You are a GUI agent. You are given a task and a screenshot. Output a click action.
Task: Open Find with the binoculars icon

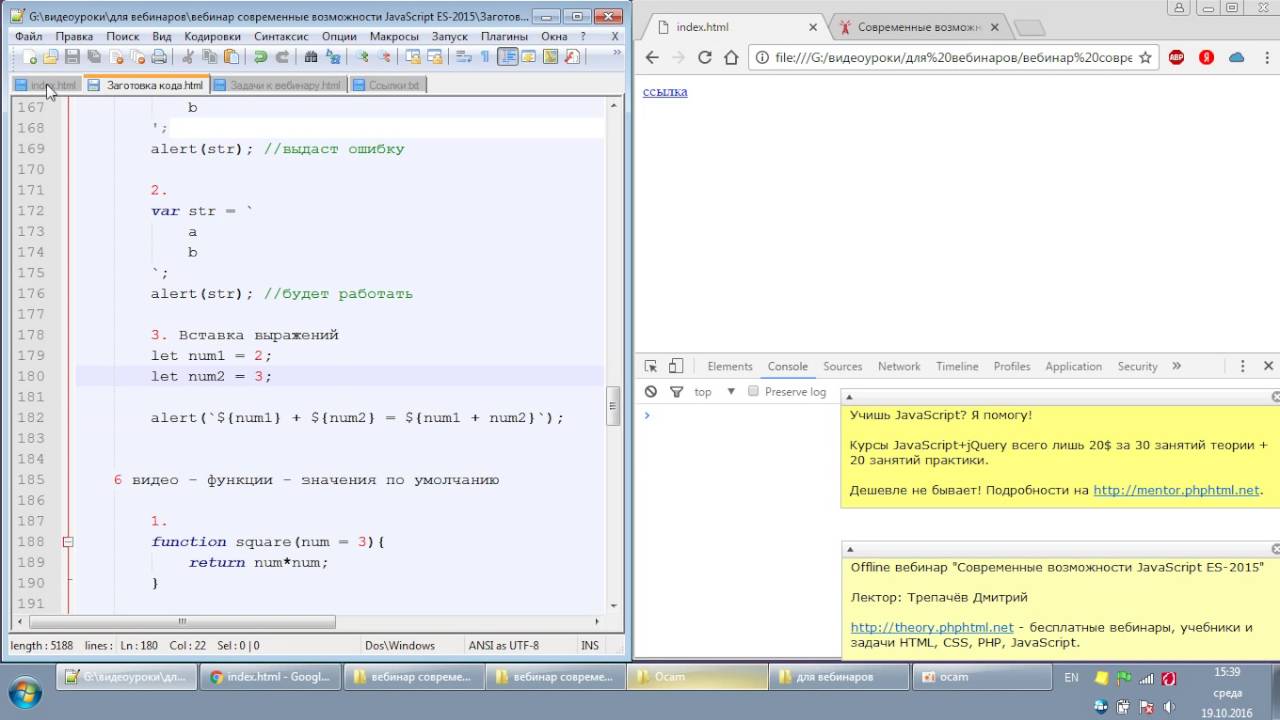311,57
